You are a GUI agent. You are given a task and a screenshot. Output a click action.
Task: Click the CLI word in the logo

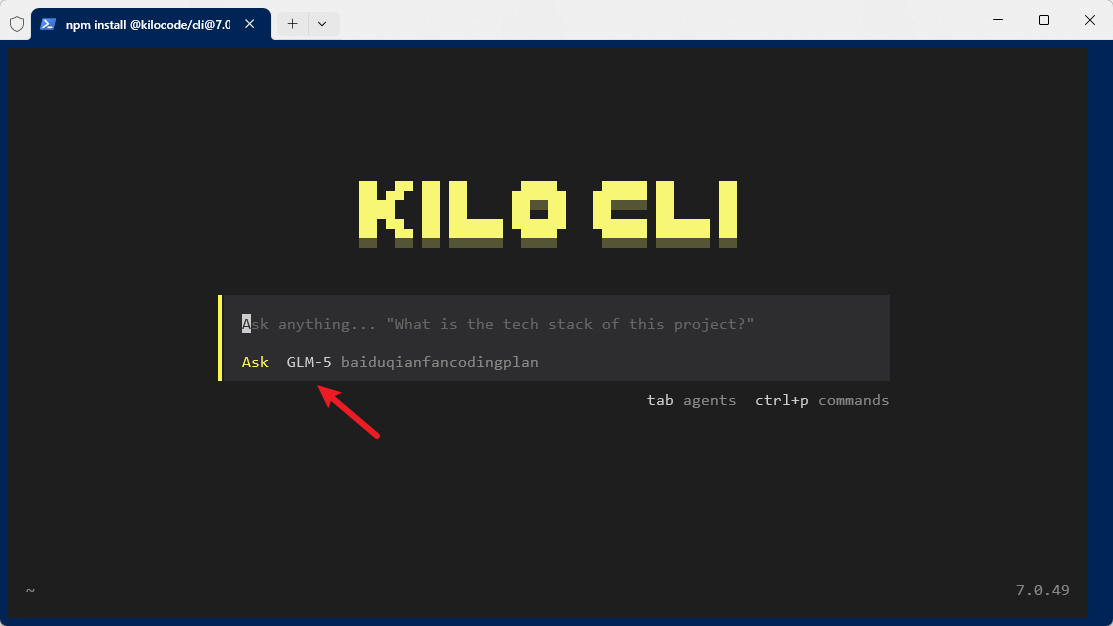tap(664, 213)
